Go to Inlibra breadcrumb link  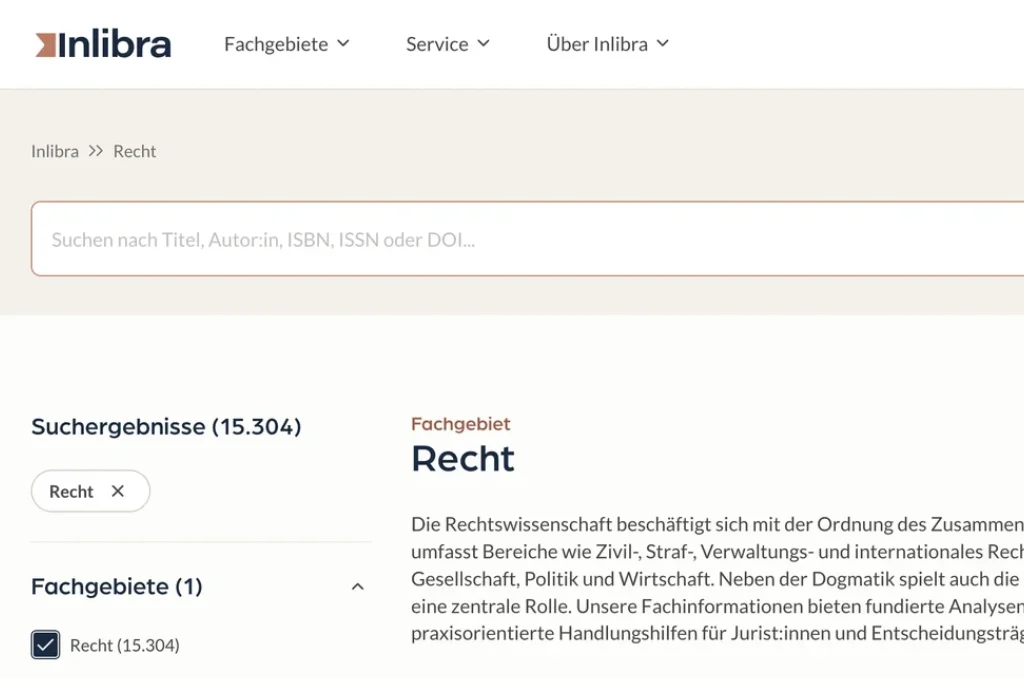(55, 151)
